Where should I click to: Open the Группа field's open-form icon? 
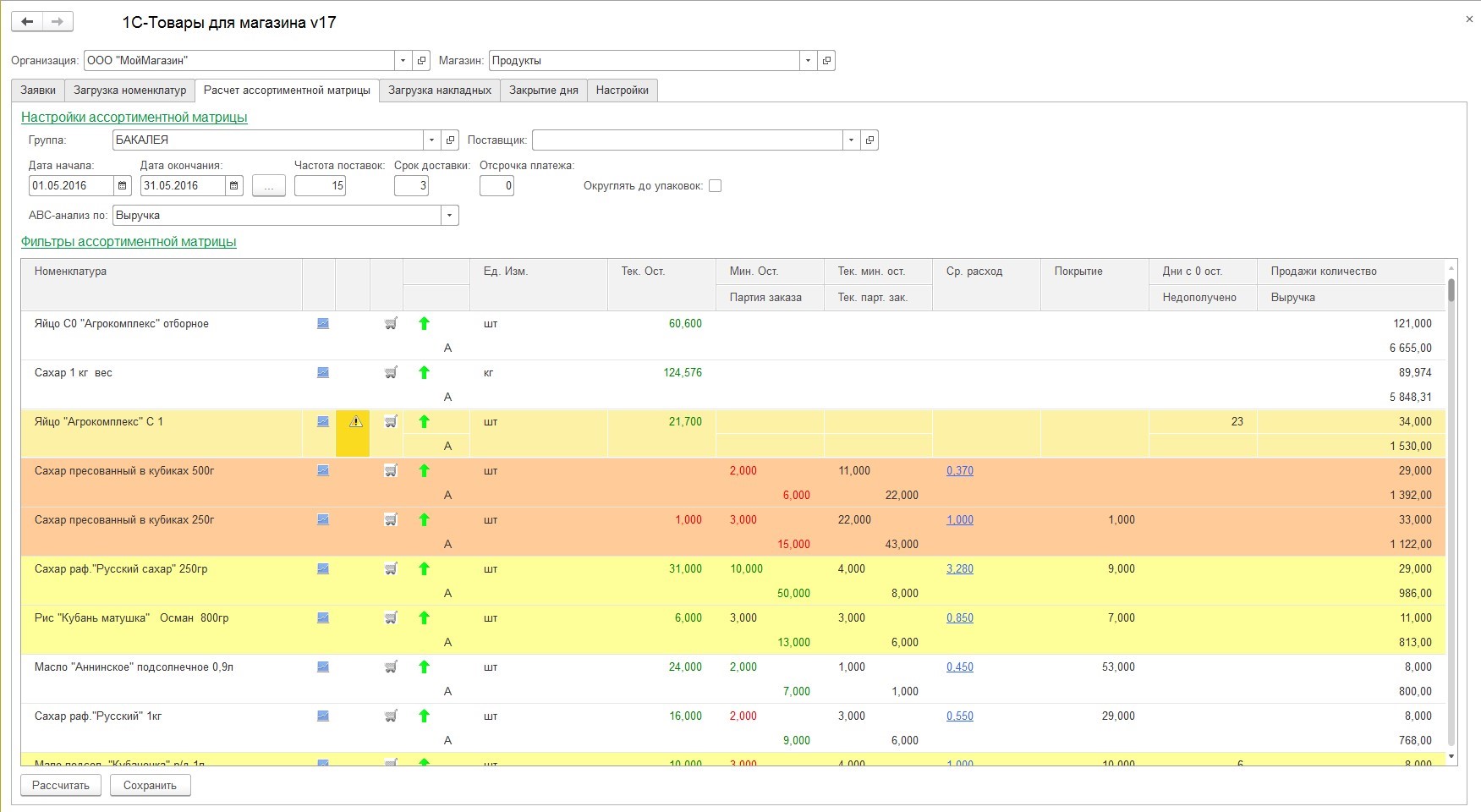(450, 140)
